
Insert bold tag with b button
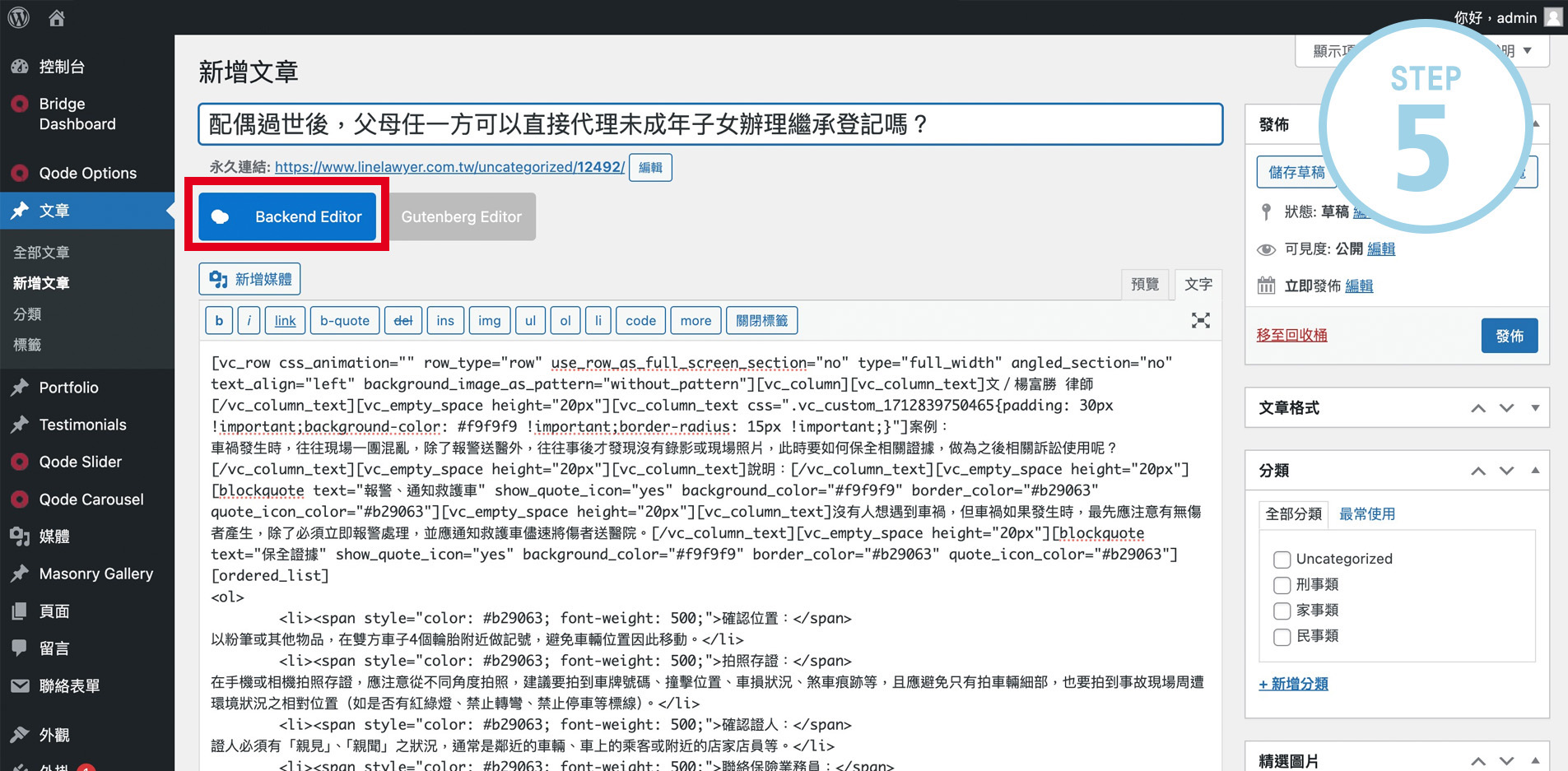219,321
